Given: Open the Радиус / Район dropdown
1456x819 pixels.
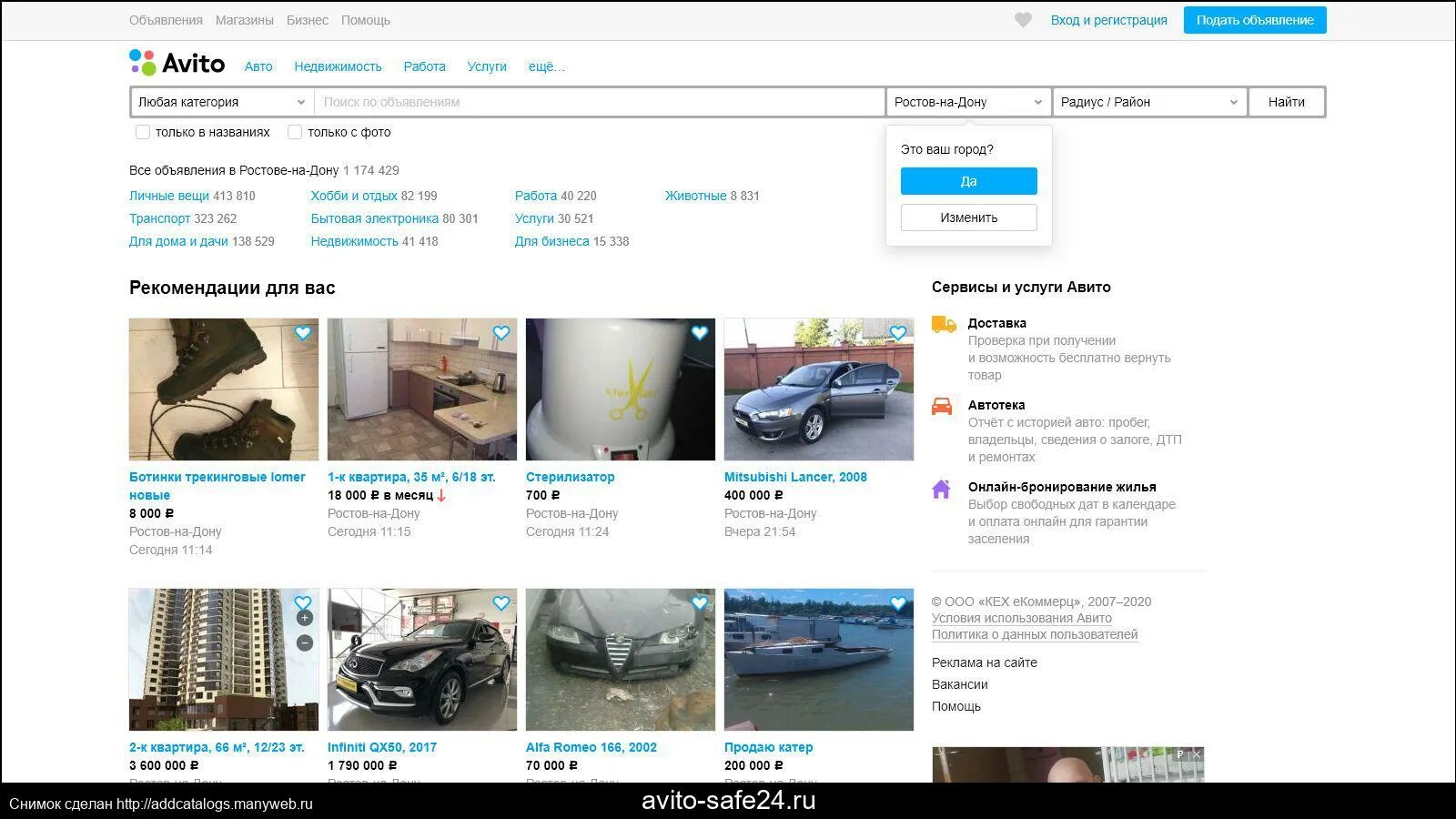Looking at the screenshot, I should tap(1149, 102).
